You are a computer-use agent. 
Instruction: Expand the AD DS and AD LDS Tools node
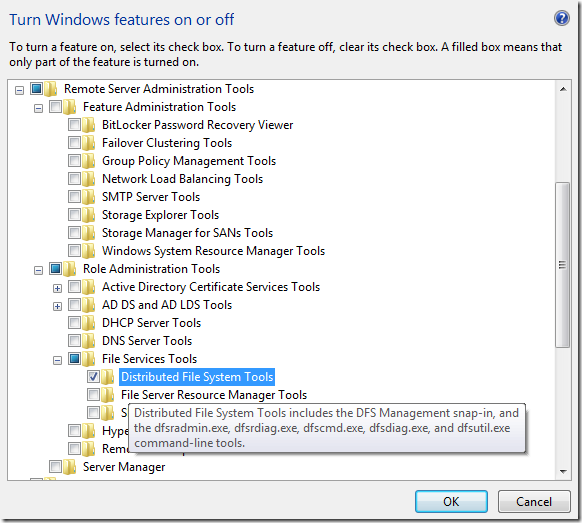pyautogui.click(x=57, y=306)
